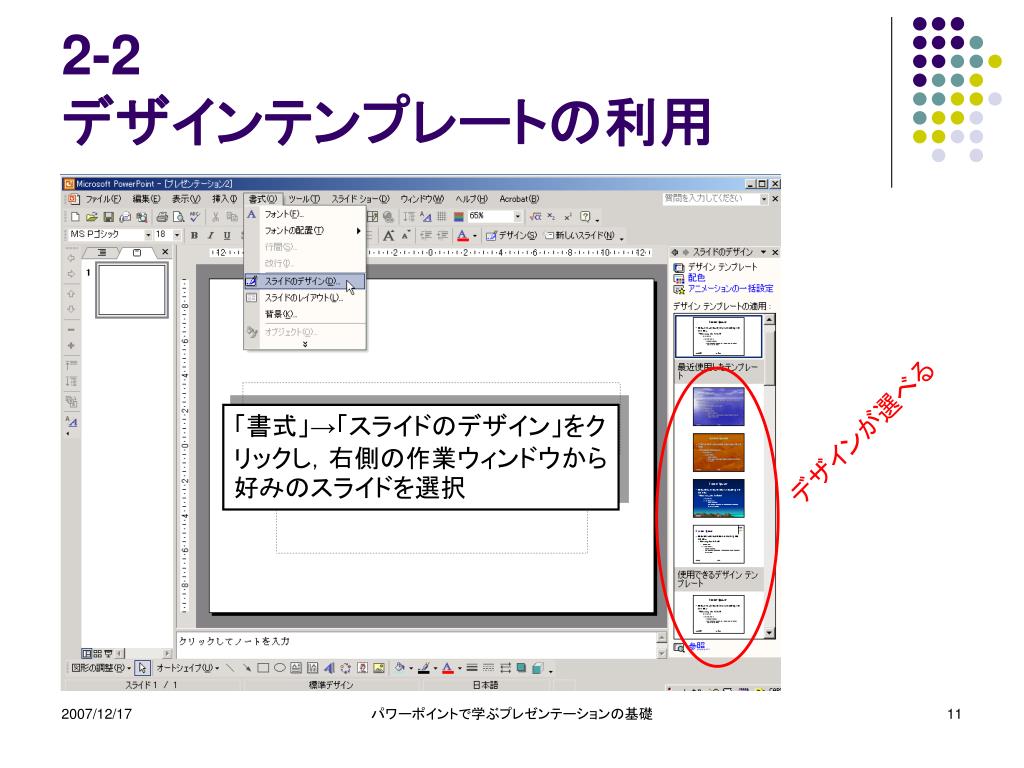The width and height of the screenshot is (1024, 768).
Task: Click the Print Preview icon
Action: click(x=178, y=217)
